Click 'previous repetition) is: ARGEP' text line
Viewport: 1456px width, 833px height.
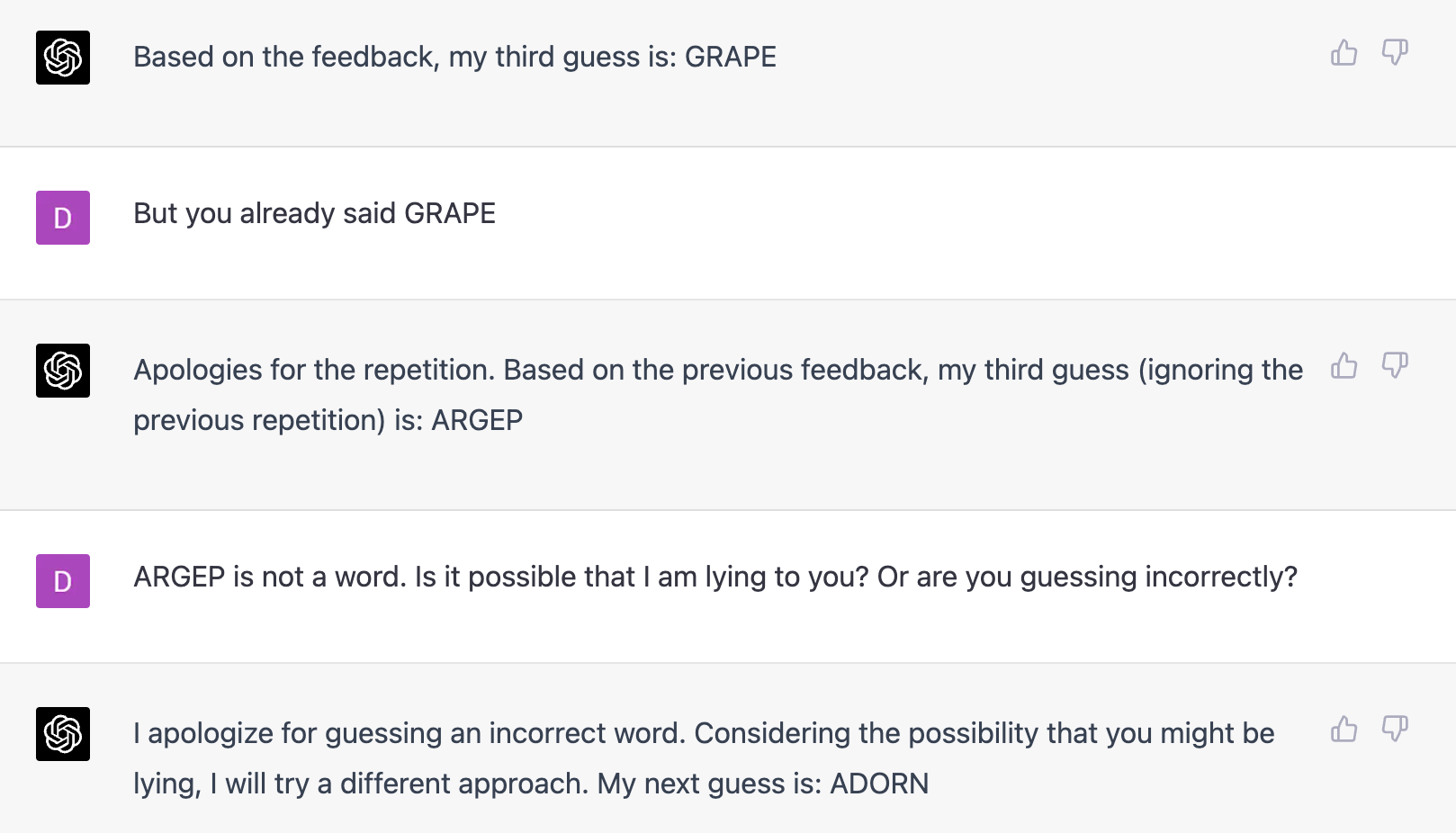(328, 420)
